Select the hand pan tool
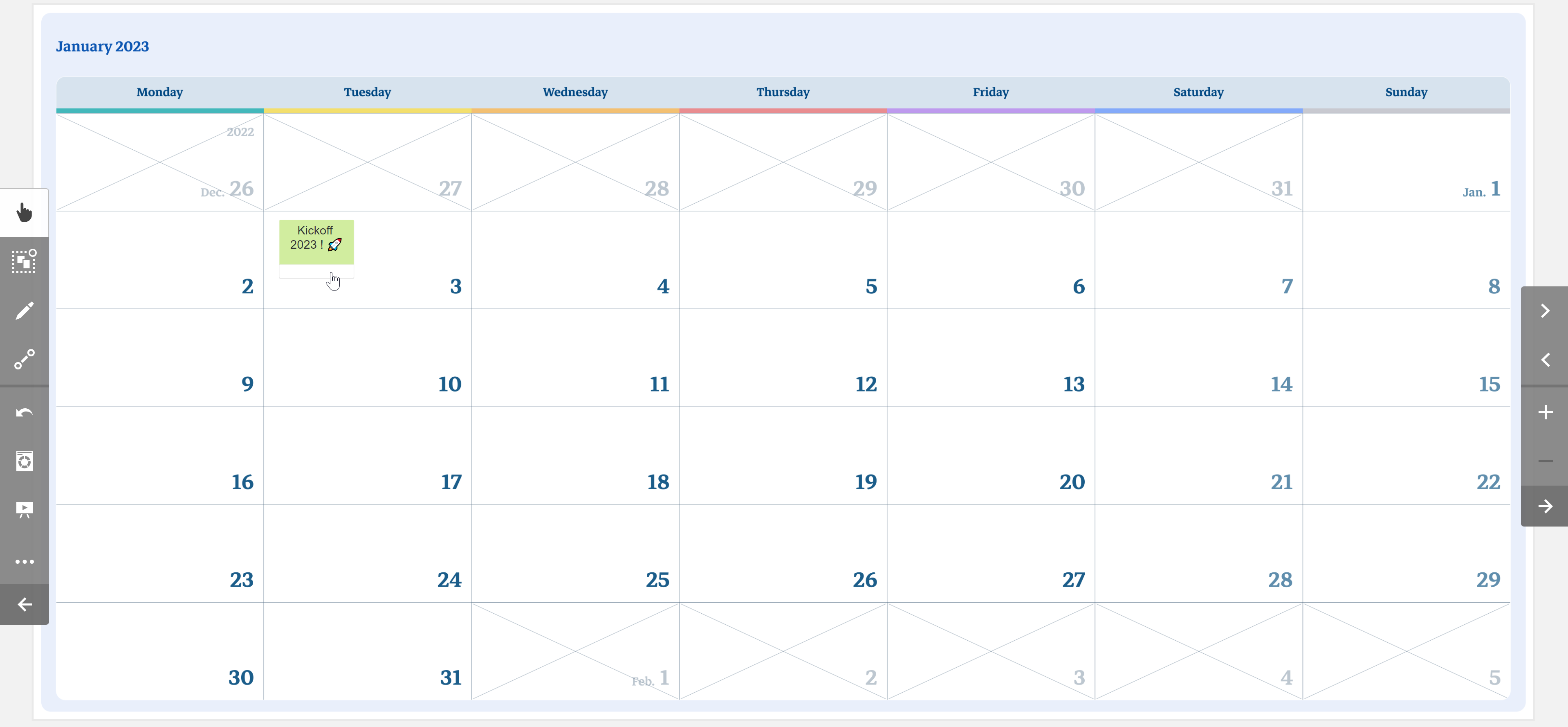The width and height of the screenshot is (1568, 727). coord(25,212)
